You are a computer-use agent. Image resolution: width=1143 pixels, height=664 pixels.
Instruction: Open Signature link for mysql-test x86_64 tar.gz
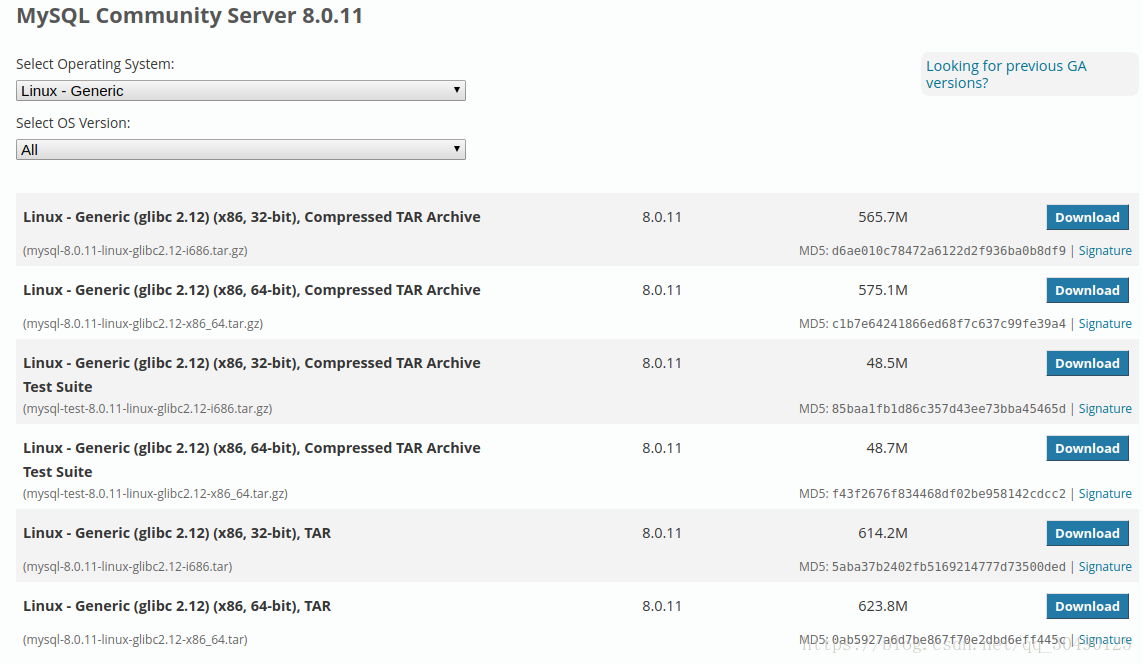tap(1105, 493)
